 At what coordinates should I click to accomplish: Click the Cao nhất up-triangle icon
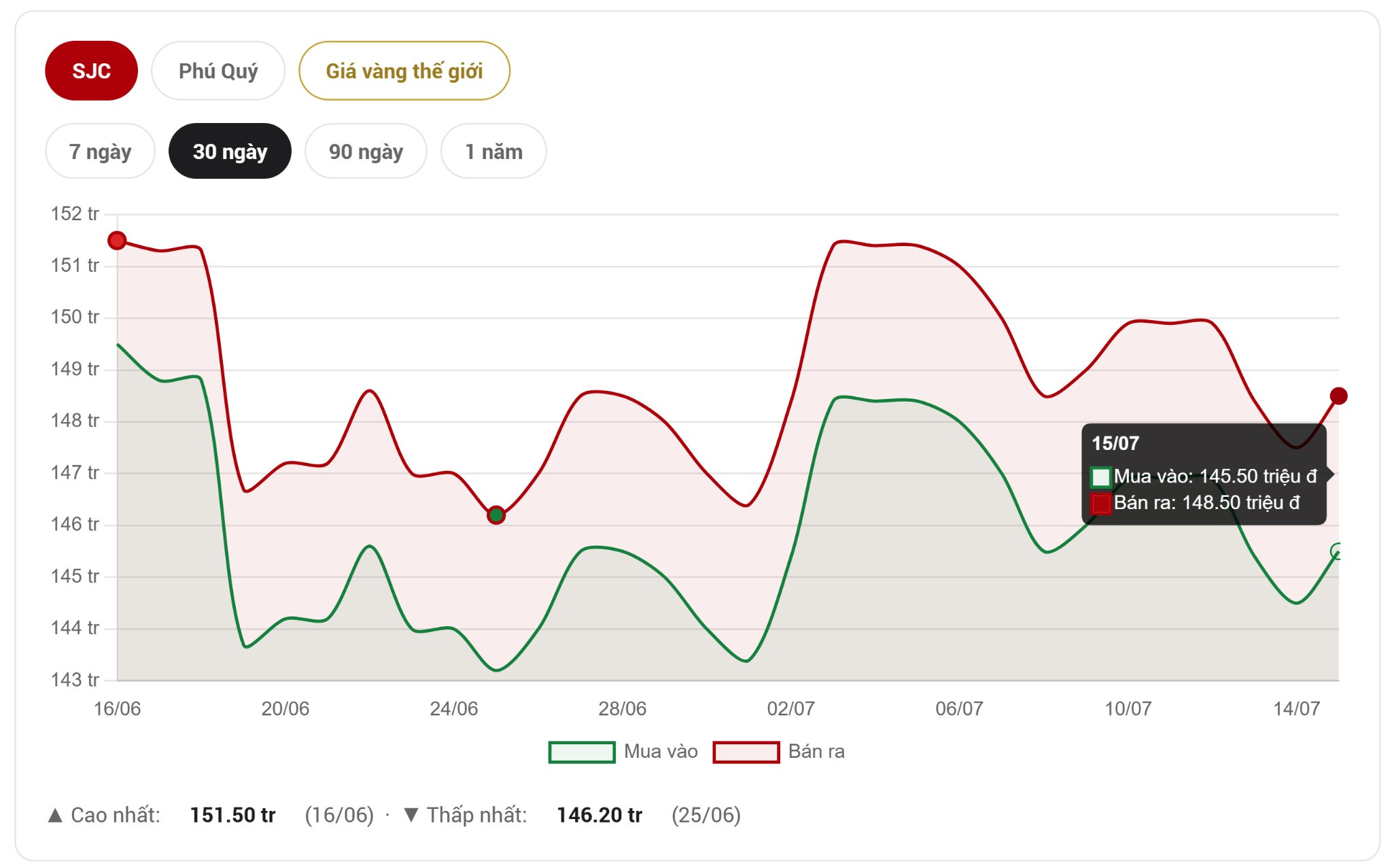56,815
